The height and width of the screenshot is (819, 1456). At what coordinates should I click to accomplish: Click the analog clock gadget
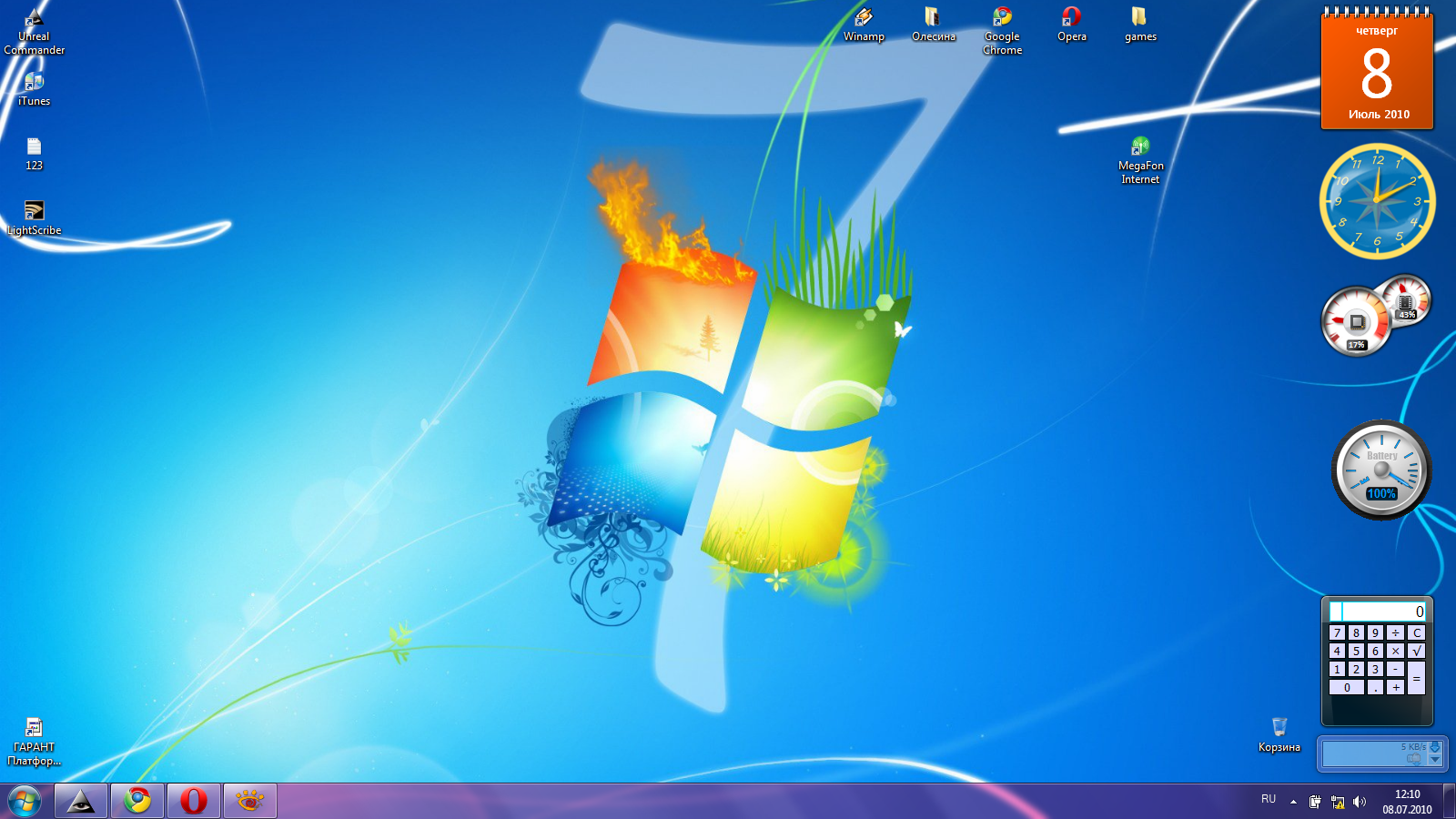1377,201
